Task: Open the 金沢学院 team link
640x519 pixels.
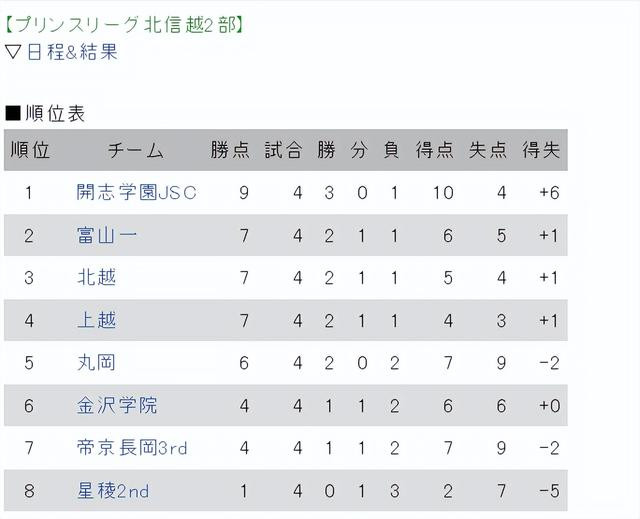Action: pyautogui.click(x=117, y=405)
